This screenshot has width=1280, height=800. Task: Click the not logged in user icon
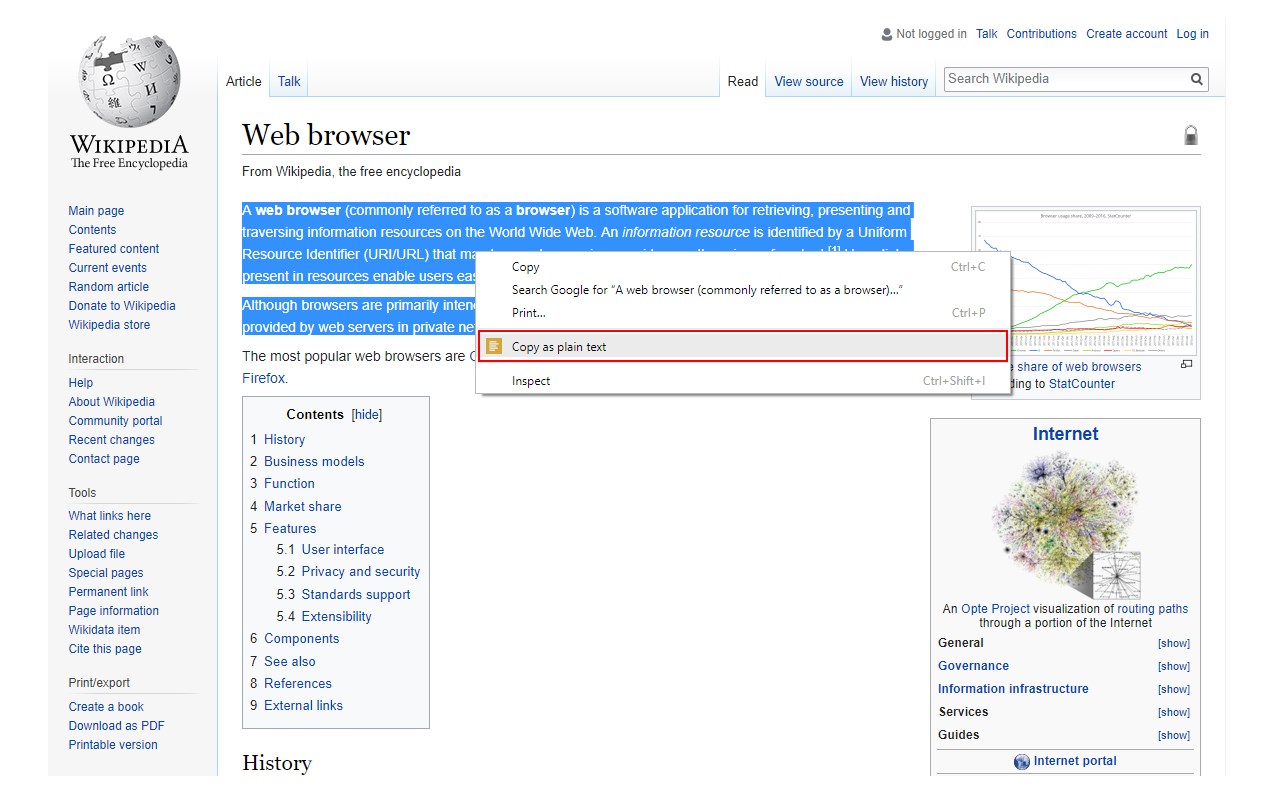coord(887,34)
